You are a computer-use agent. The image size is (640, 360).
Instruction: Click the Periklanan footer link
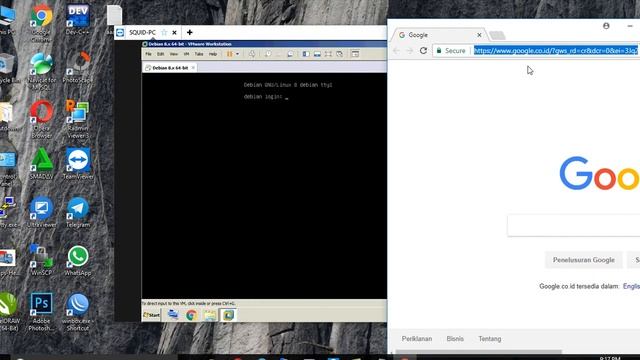417,339
